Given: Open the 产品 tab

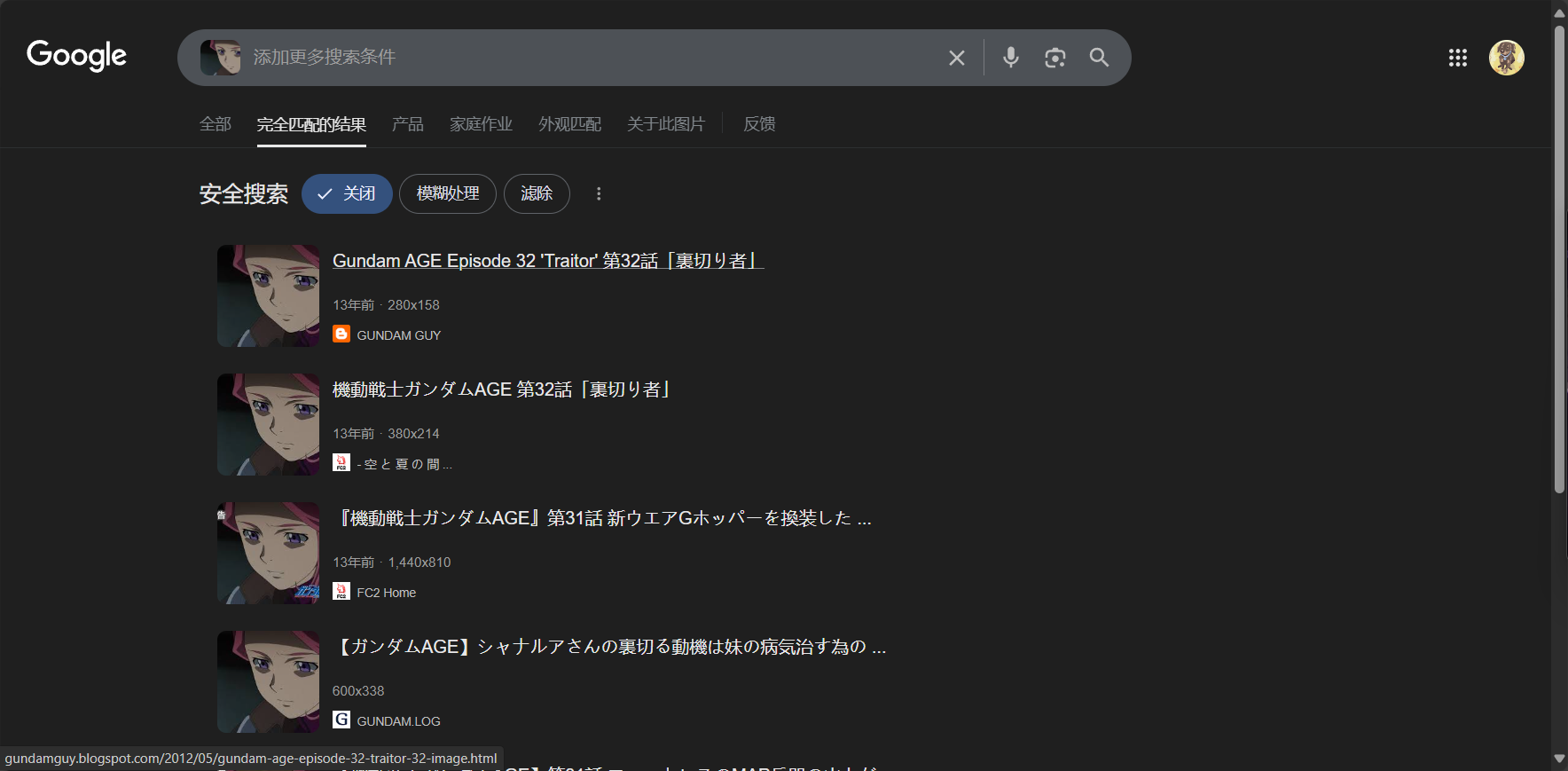Looking at the screenshot, I should (408, 124).
